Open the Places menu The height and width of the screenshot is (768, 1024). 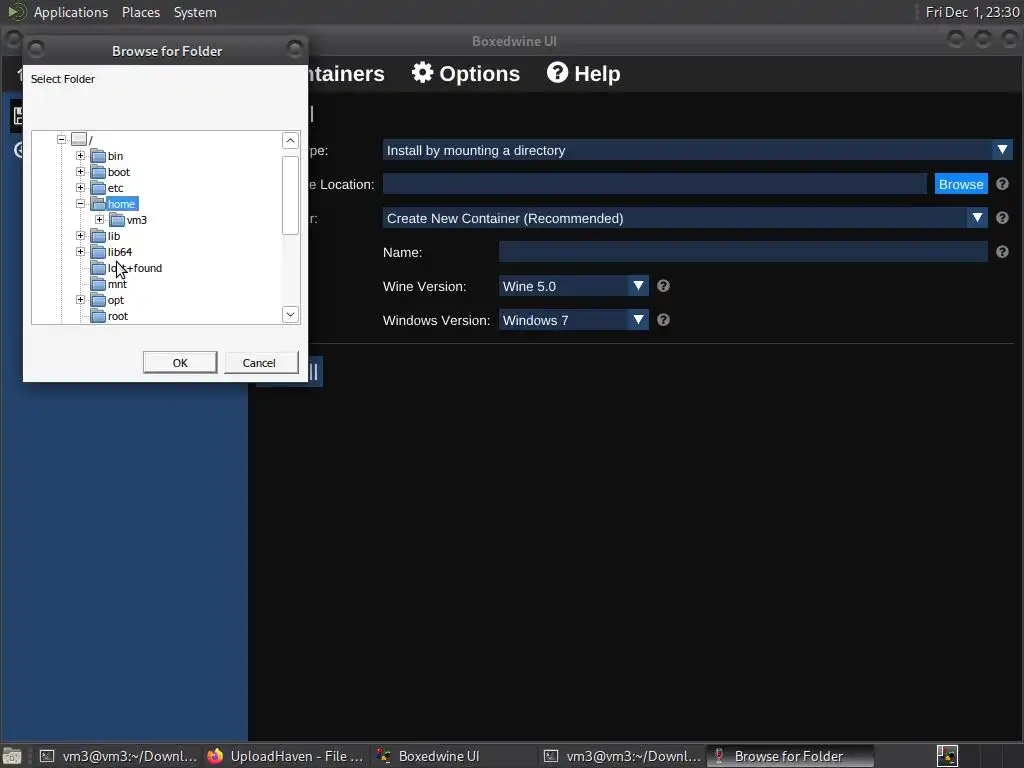tap(140, 12)
